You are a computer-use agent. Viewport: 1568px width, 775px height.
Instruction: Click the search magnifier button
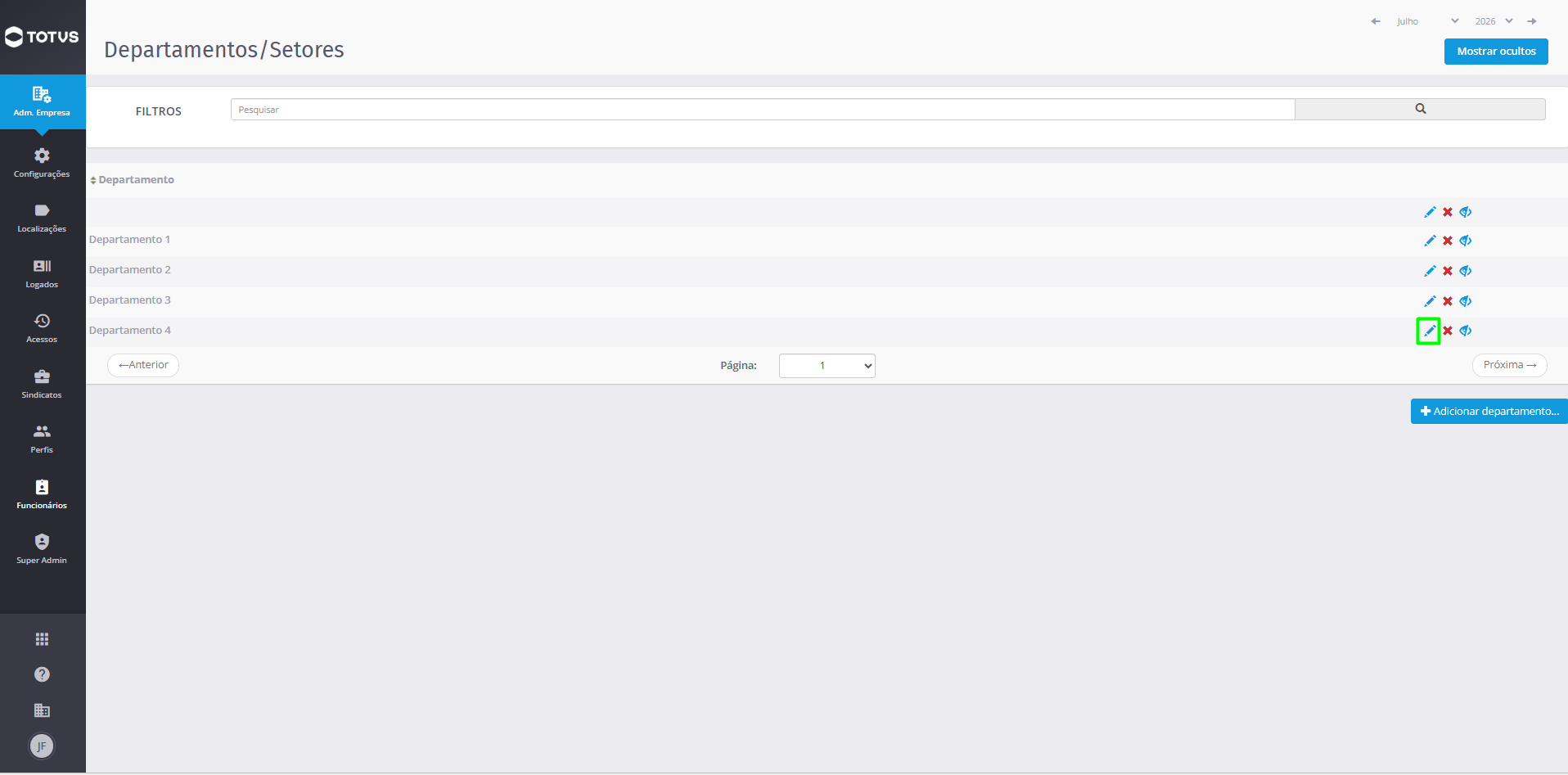pyautogui.click(x=1420, y=109)
